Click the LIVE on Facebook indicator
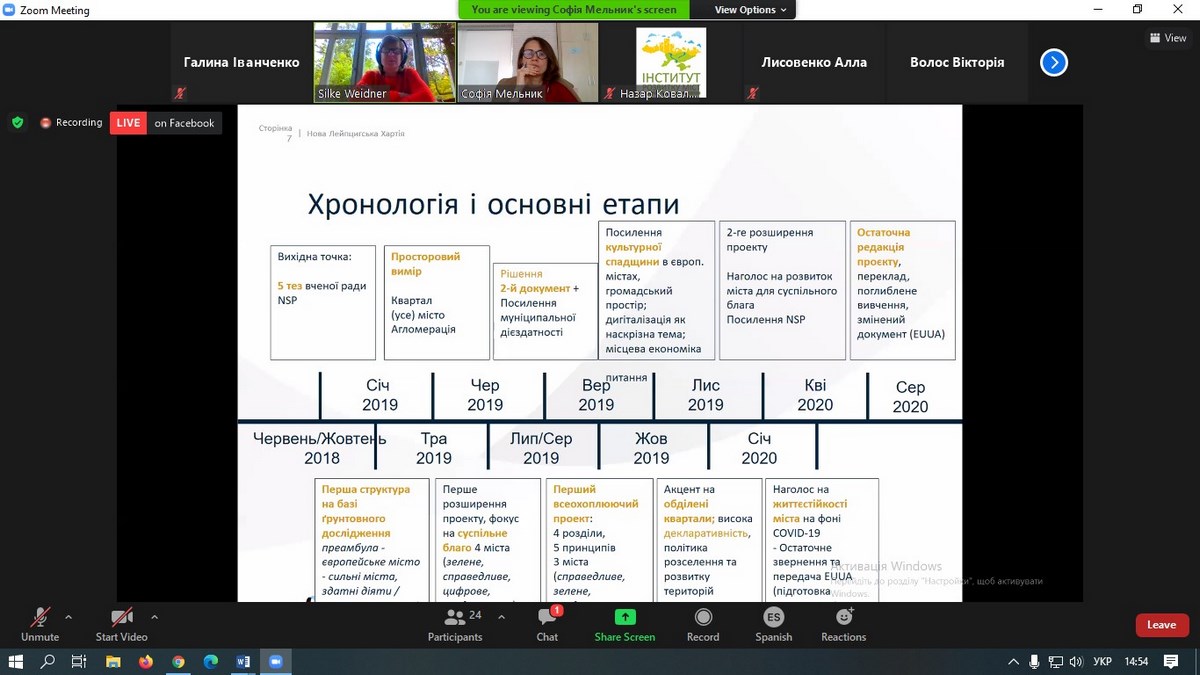The width and height of the screenshot is (1200, 675). [x=166, y=123]
